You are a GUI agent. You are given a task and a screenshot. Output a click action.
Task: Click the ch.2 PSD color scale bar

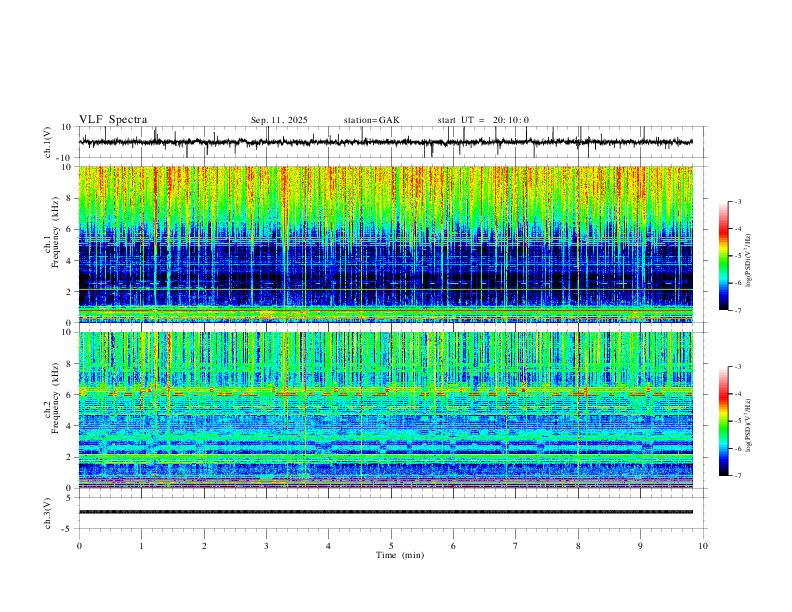point(724,421)
